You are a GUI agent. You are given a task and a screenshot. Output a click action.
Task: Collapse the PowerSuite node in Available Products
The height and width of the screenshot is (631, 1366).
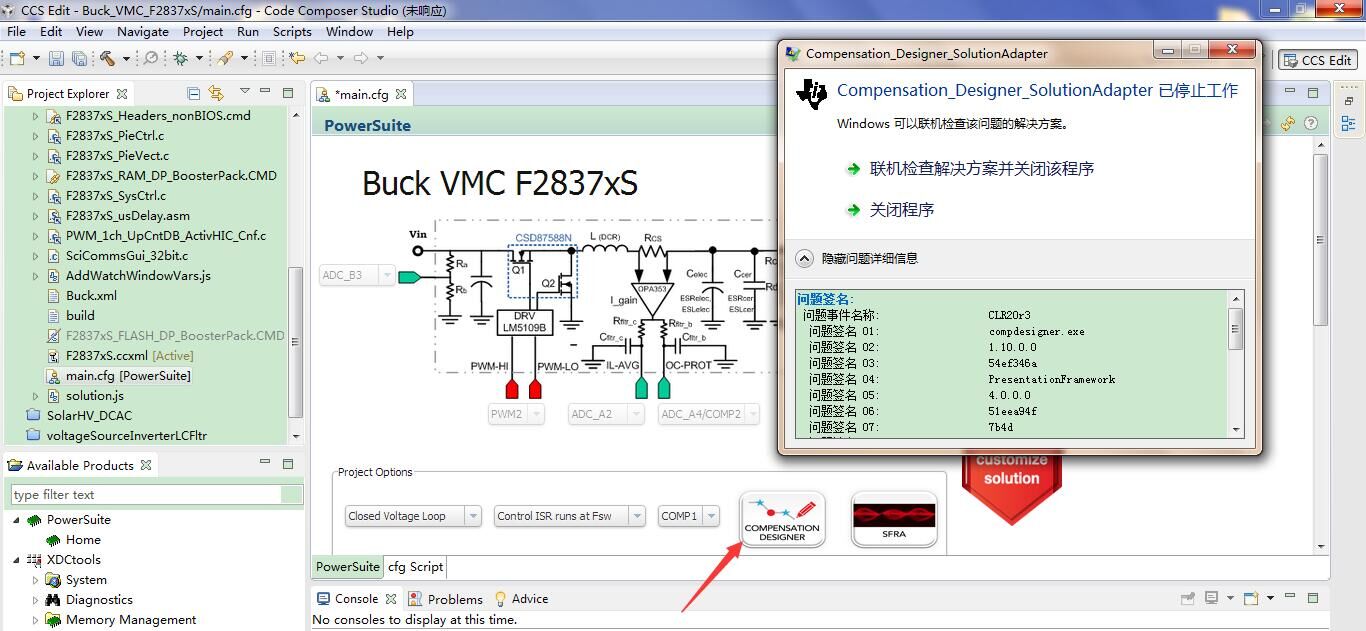[x=16, y=520]
